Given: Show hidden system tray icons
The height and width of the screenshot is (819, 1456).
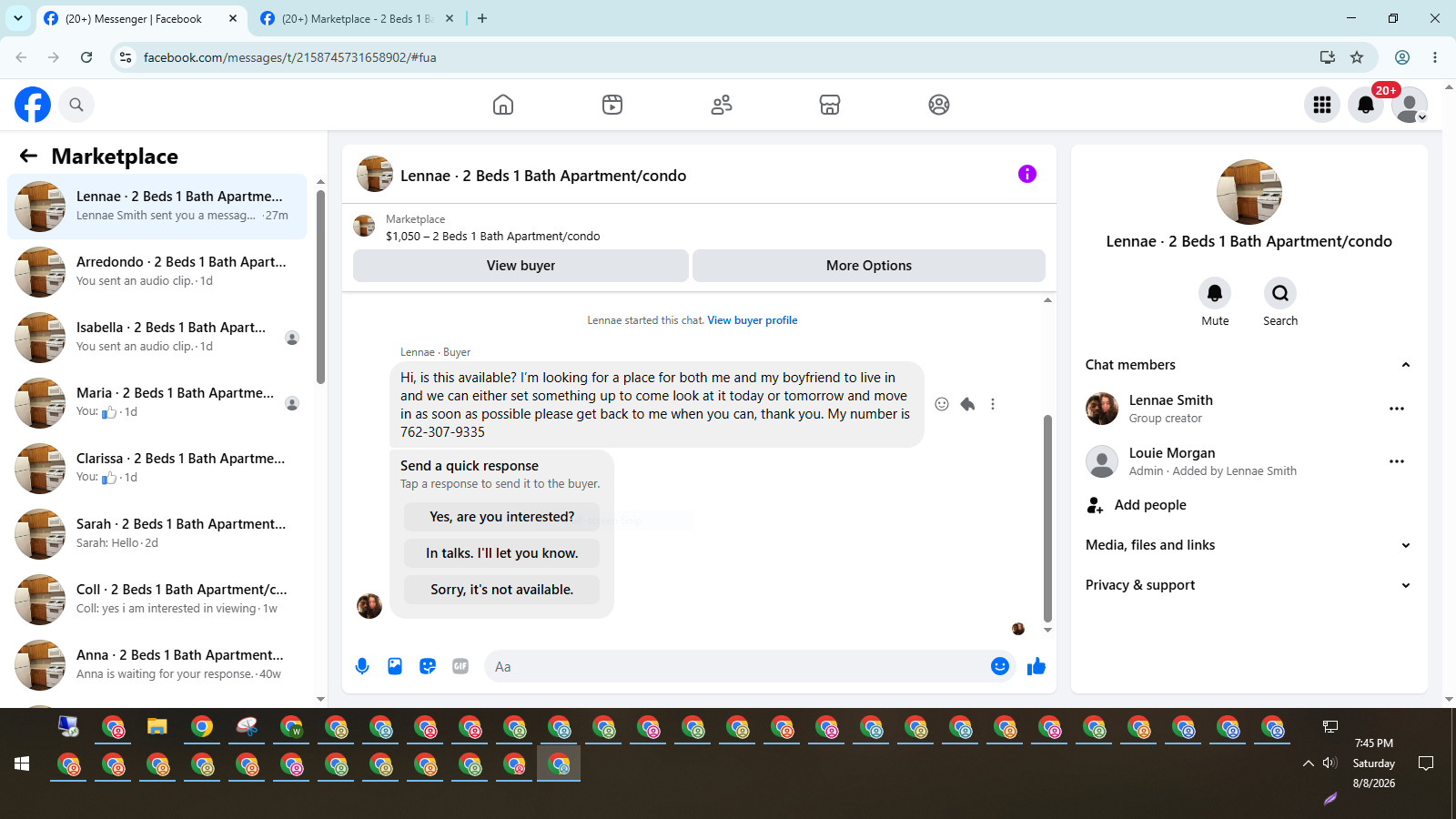Looking at the screenshot, I should tap(1309, 763).
